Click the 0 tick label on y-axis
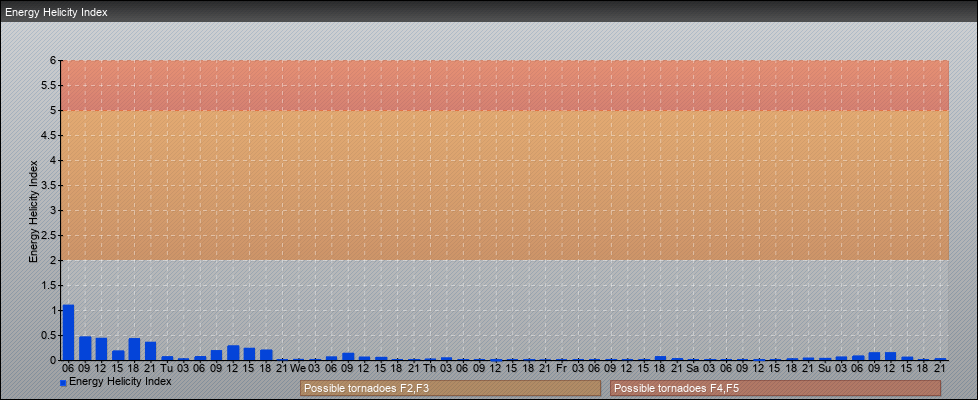The width and height of the screenshot is (978, 400). tap(53, 360)
